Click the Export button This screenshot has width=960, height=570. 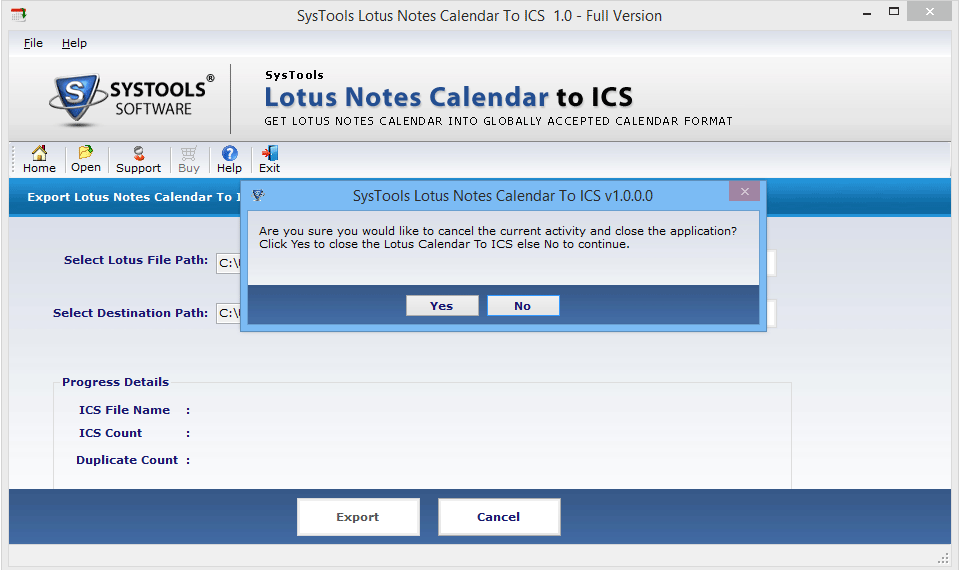click(358, 517)
